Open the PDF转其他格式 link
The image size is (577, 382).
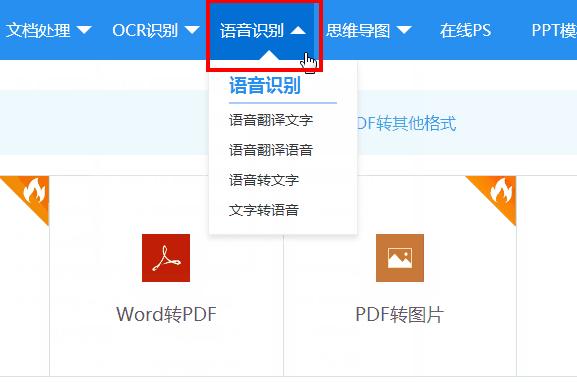(407, 123)
